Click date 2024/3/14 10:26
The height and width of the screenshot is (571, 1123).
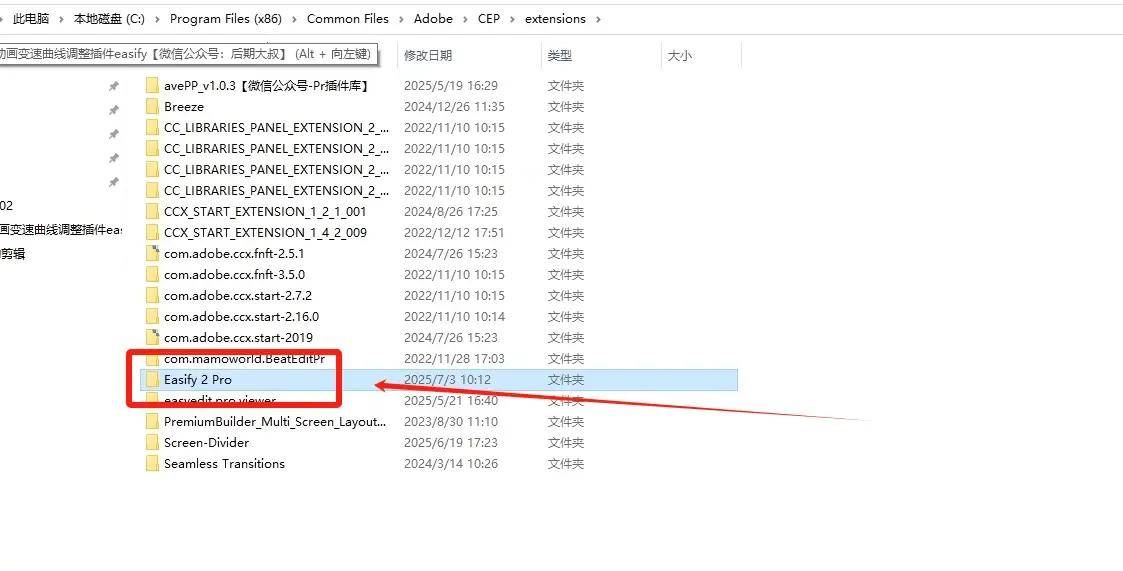[x=450, y=464]
